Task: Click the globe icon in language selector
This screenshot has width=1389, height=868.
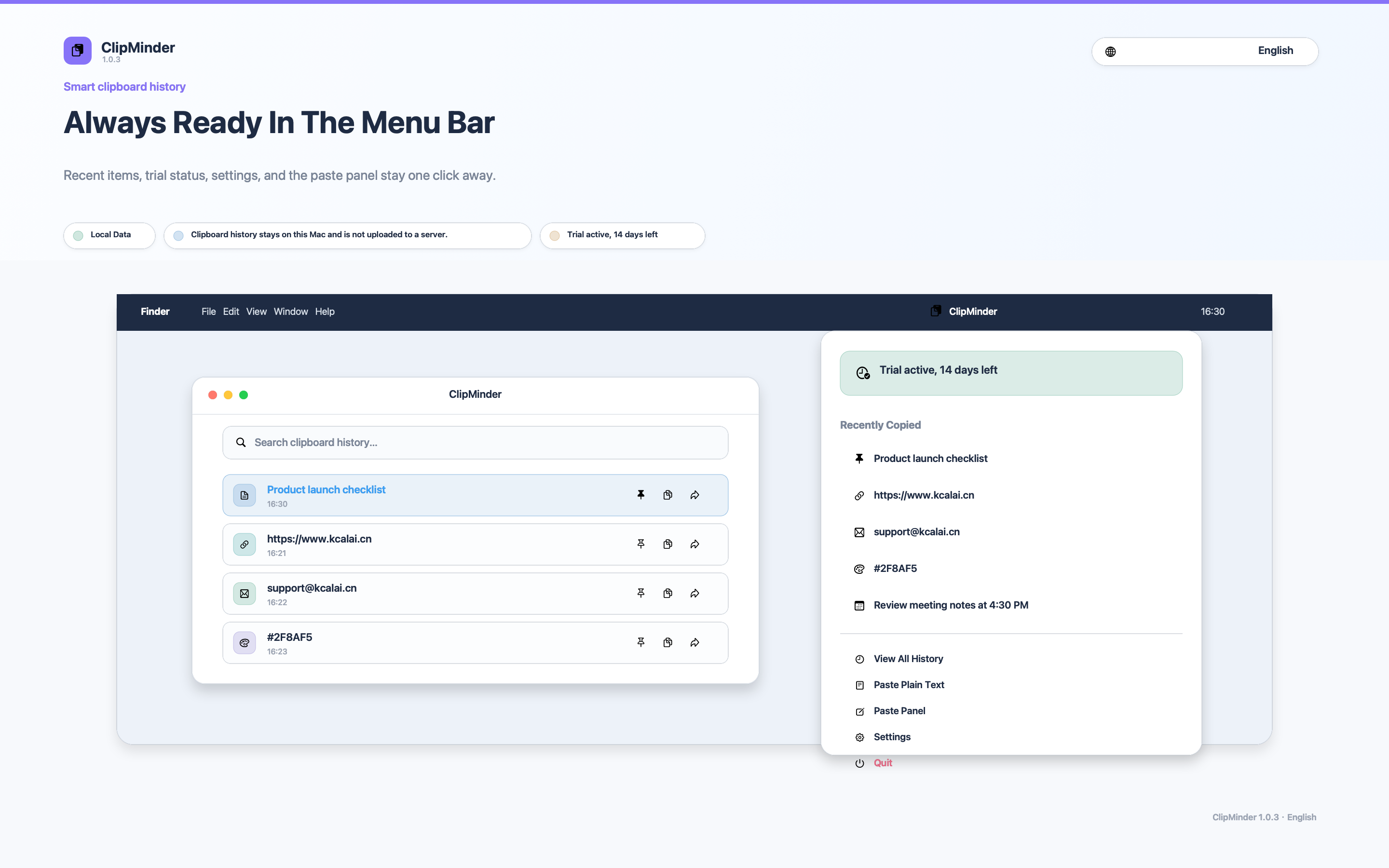Action: point(1111,52)
